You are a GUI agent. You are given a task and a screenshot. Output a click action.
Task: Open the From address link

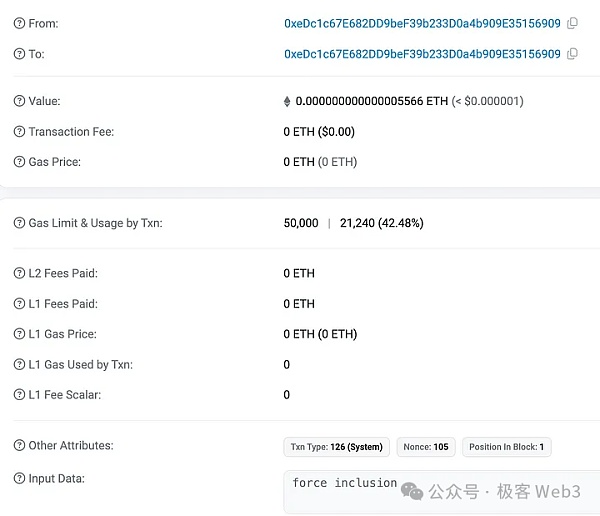[x=422, y=23]
